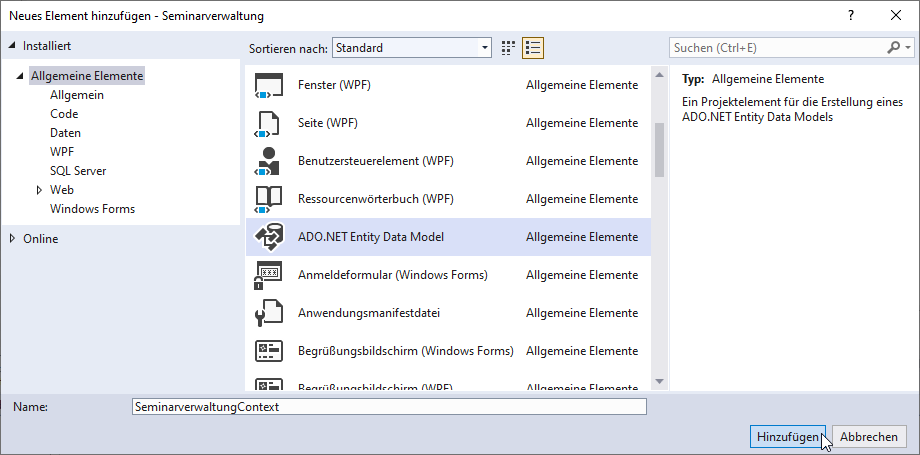Click the Name input field
The width and height of the screenshot is (920, 455).
(x=390, y=406)
